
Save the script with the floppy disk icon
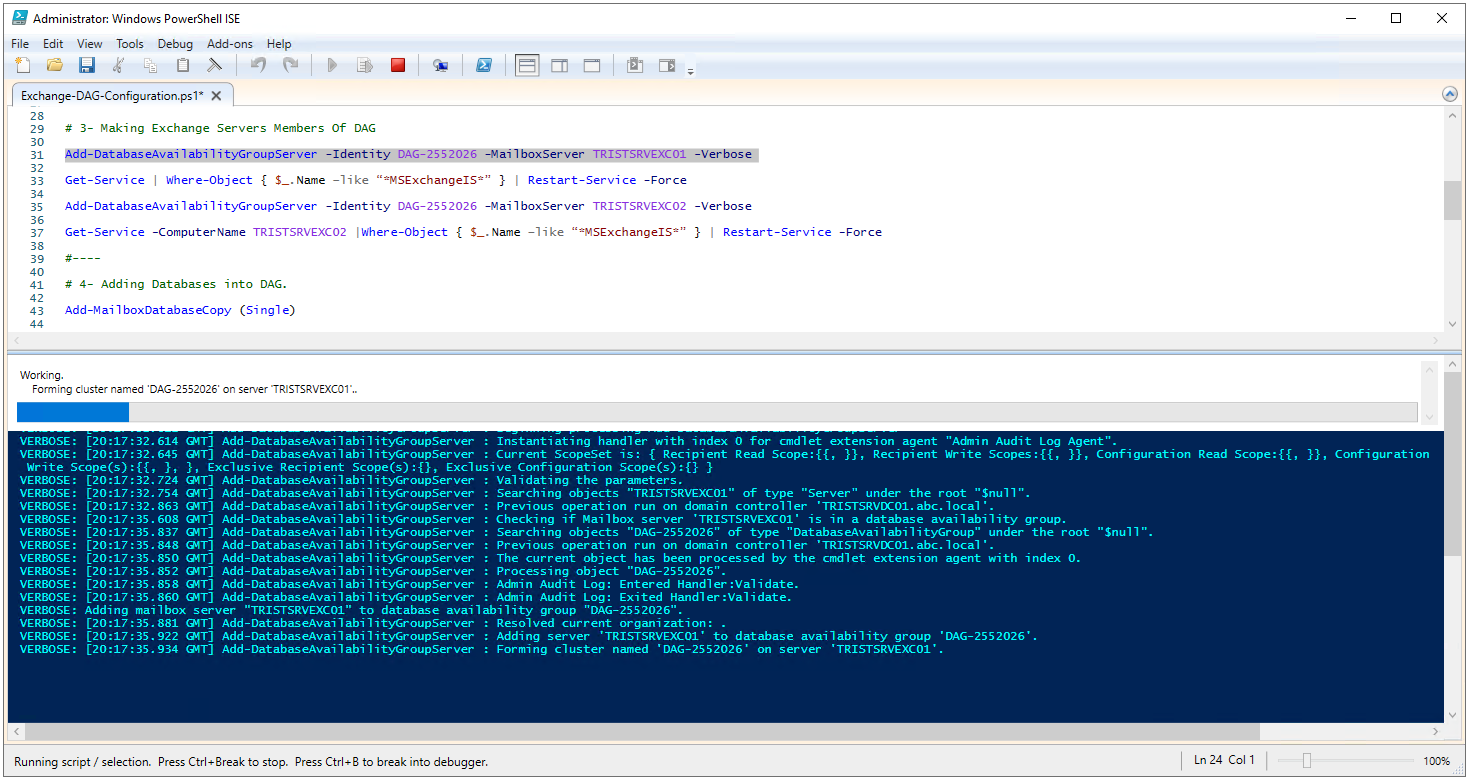click(x=87, y=65)
